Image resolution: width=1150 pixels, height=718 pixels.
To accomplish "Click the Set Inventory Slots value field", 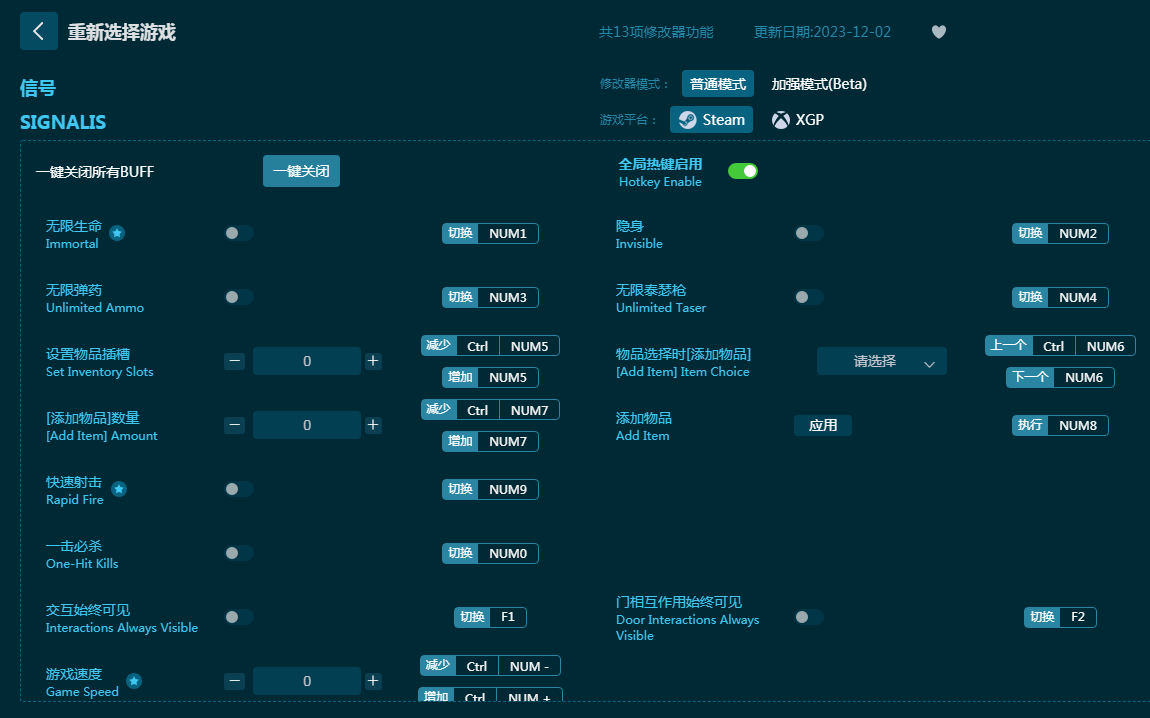I will (306, 361).
